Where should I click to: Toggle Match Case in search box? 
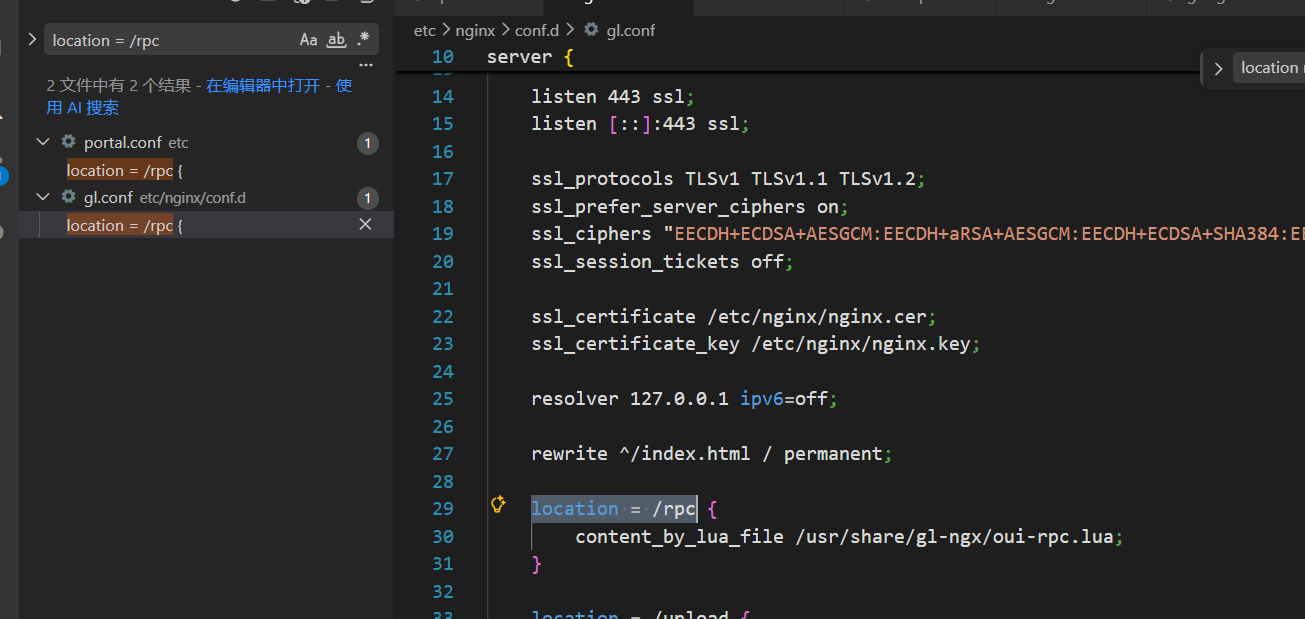click(308, 40)
